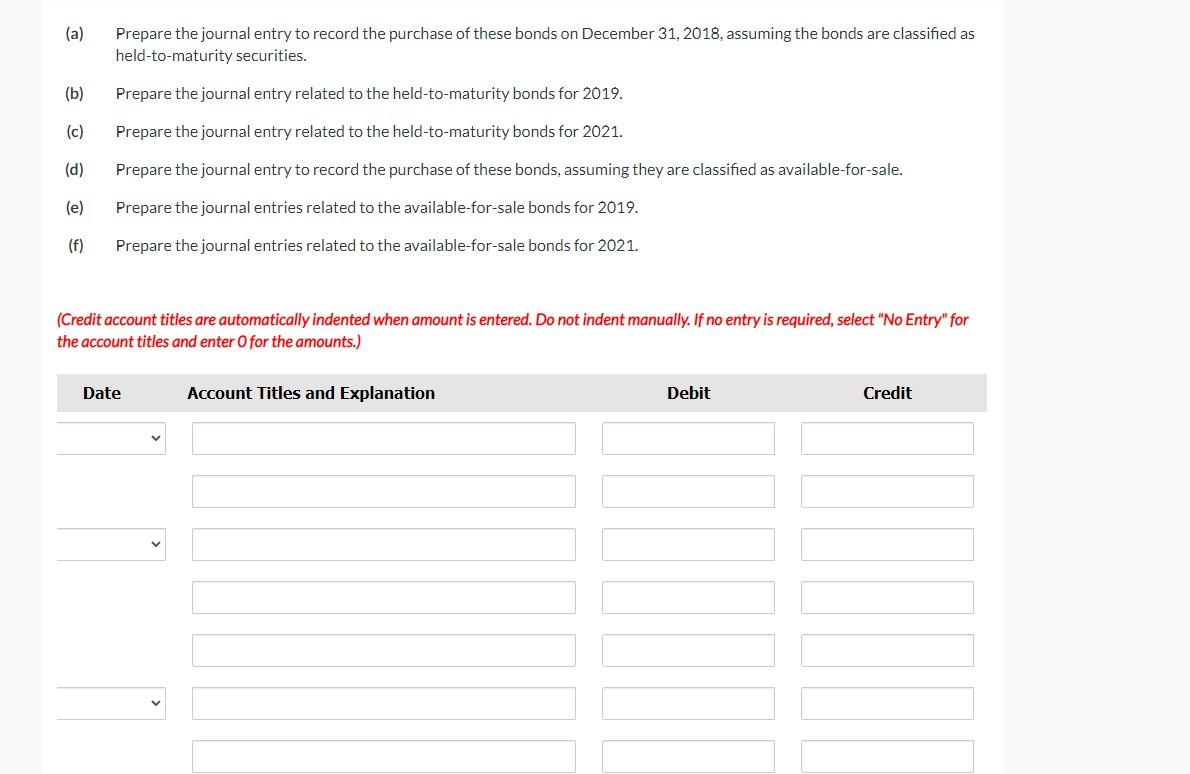Click the red instruction text about No Entry
The height and width of the screenshot is (774, 1190).
click(x=512, y=330)
